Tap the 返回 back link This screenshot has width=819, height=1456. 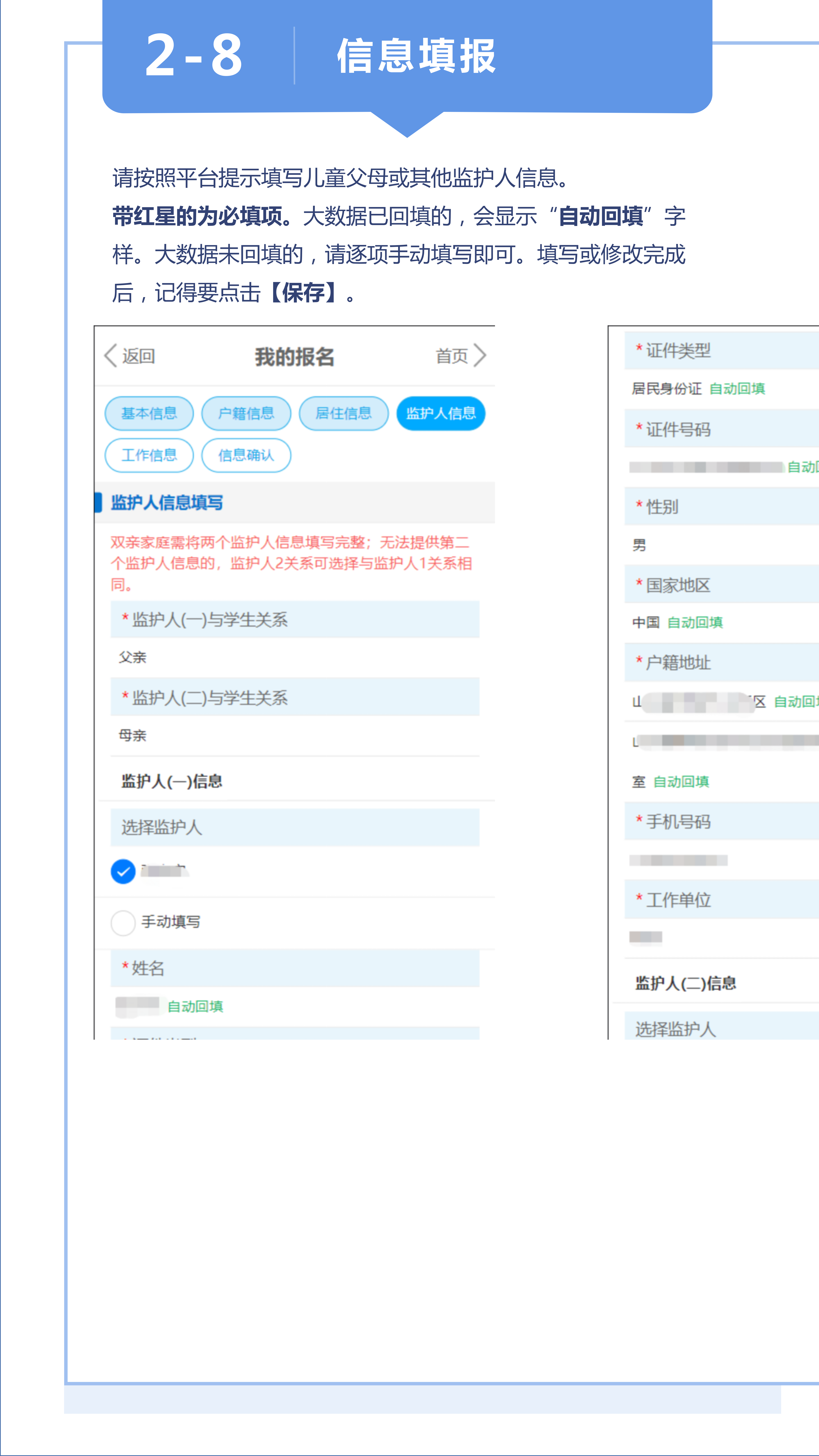click(138, 356)
